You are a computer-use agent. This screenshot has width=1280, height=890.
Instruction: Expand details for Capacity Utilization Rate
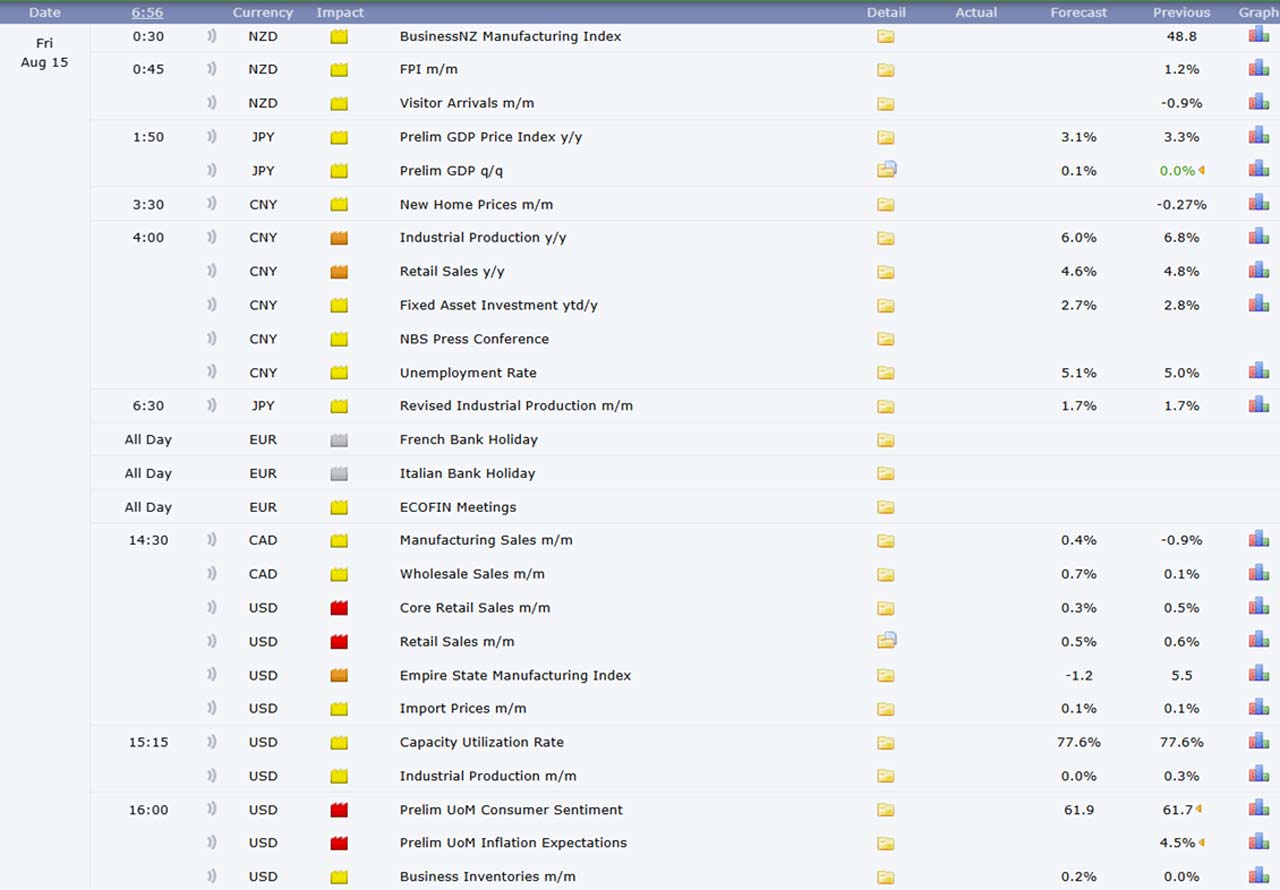click(x=885, y=742)
